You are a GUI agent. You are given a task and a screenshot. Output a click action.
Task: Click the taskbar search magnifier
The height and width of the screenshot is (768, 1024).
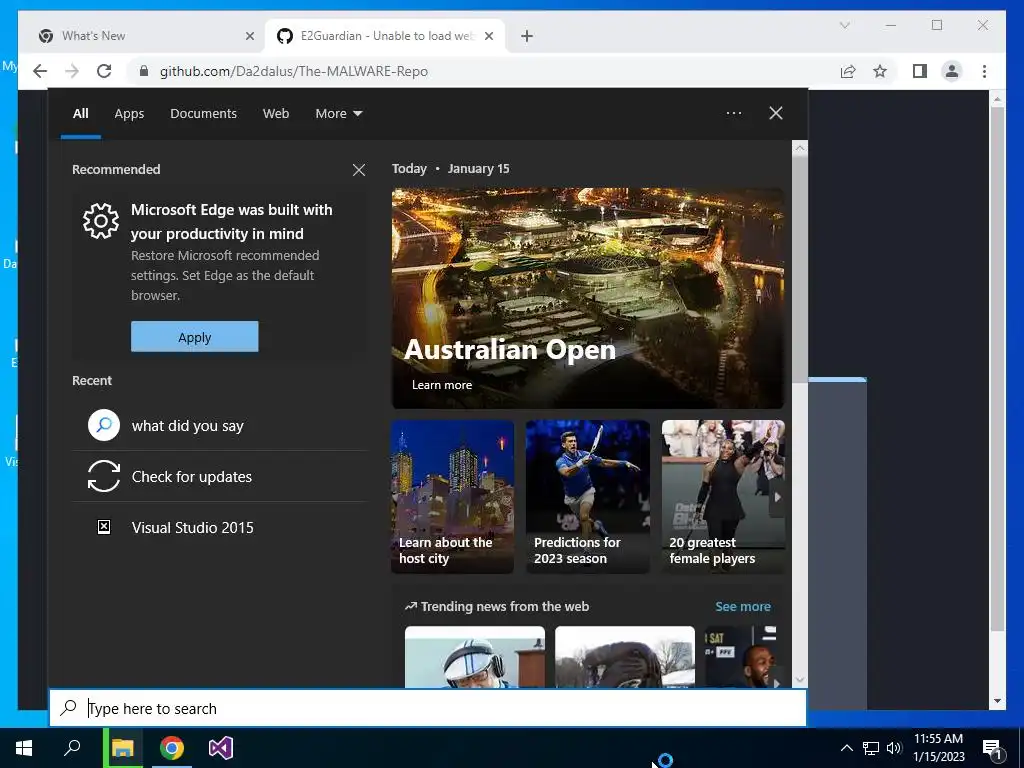tap(72, 748)
